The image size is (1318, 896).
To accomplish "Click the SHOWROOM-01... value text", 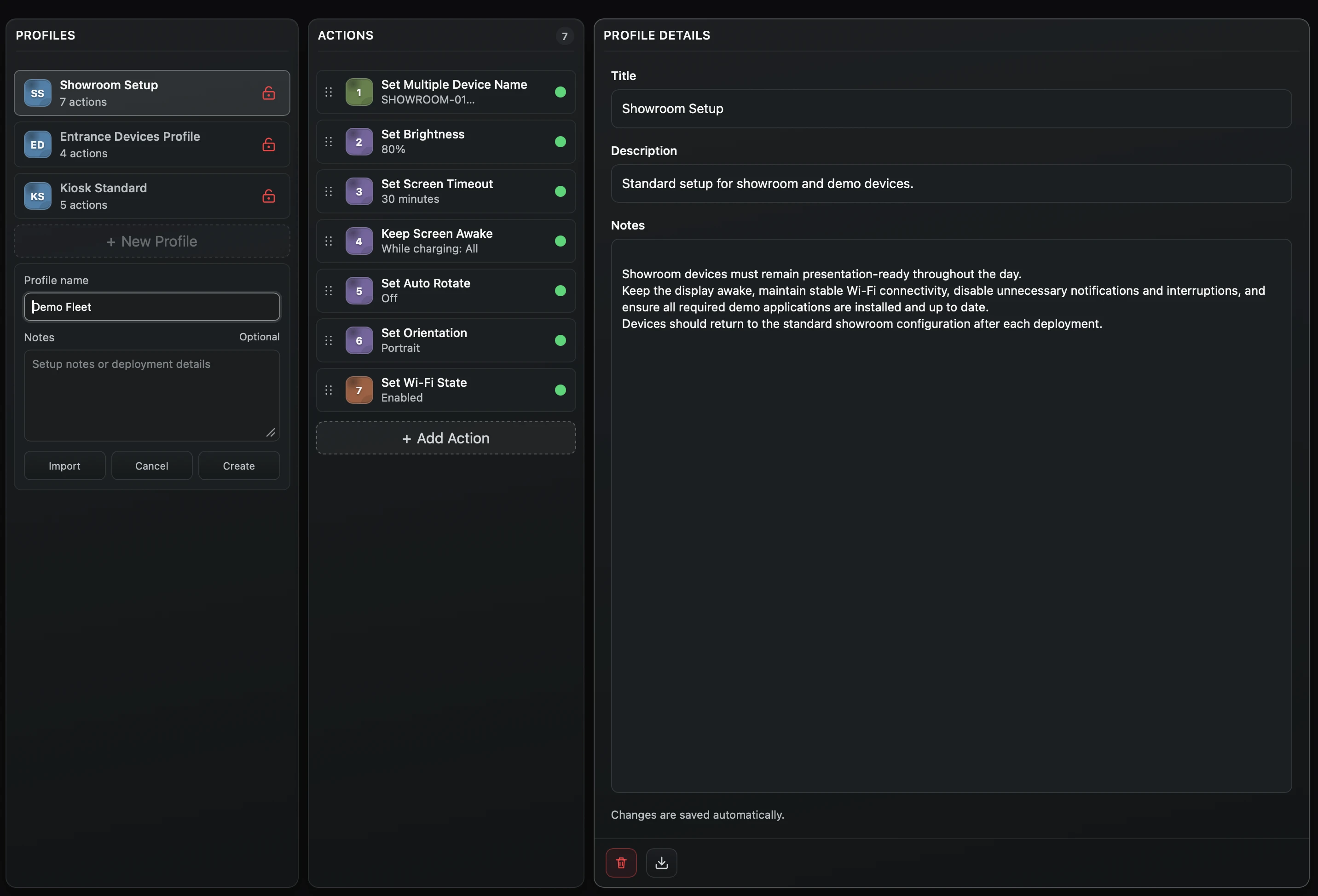I will 428,100.
